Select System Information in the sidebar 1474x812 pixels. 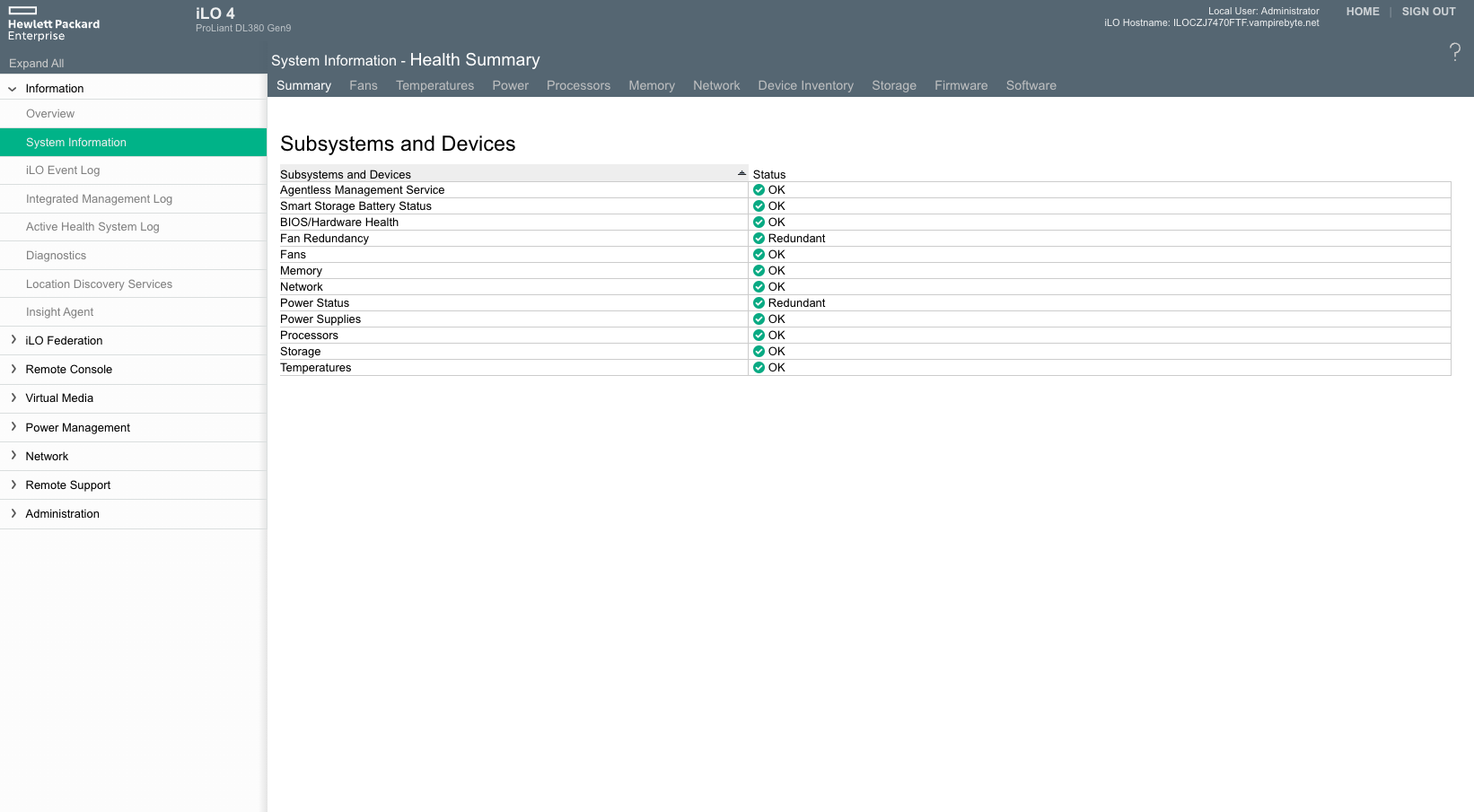pos(133,143)
